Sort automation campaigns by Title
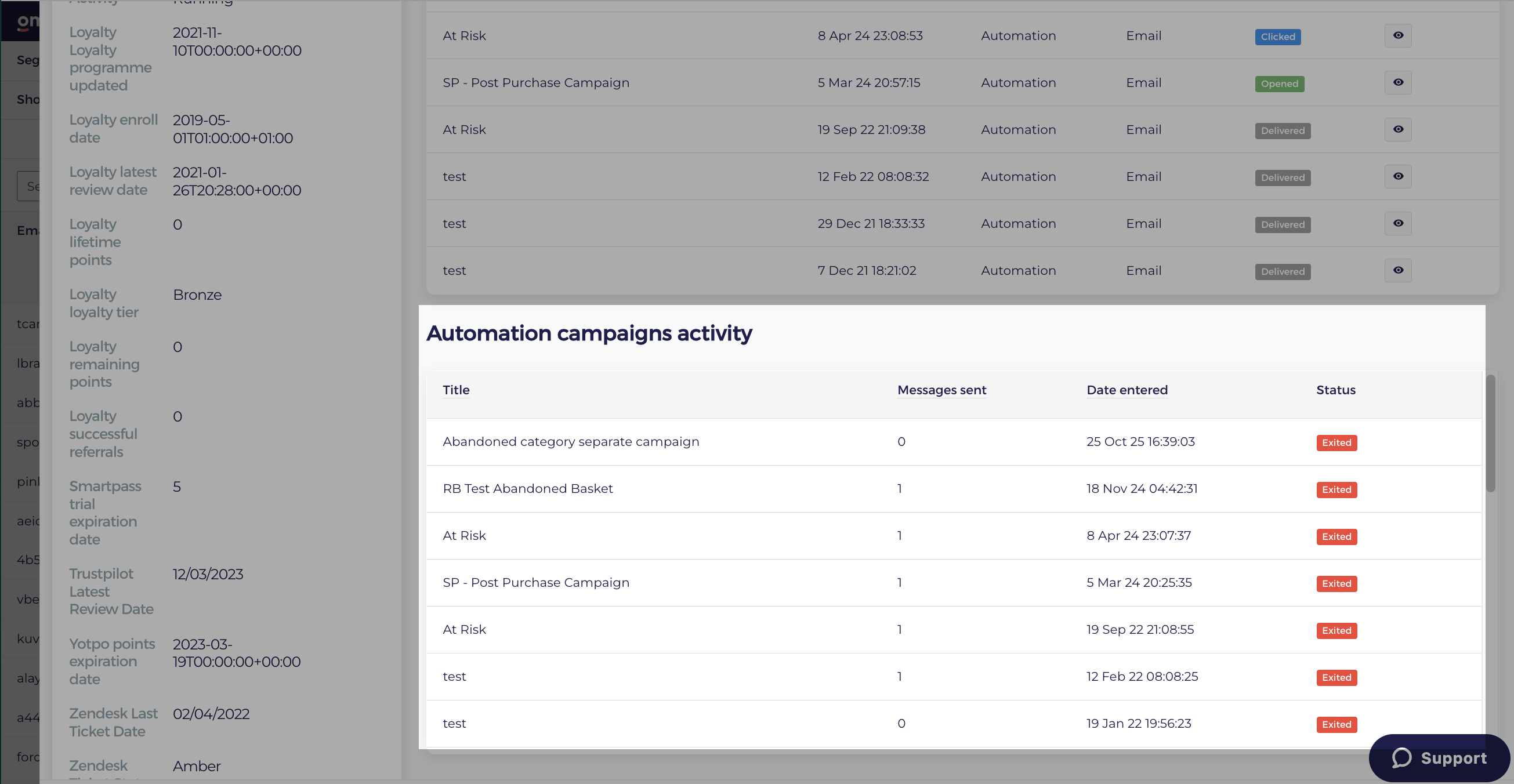 [x=456, y=390]
